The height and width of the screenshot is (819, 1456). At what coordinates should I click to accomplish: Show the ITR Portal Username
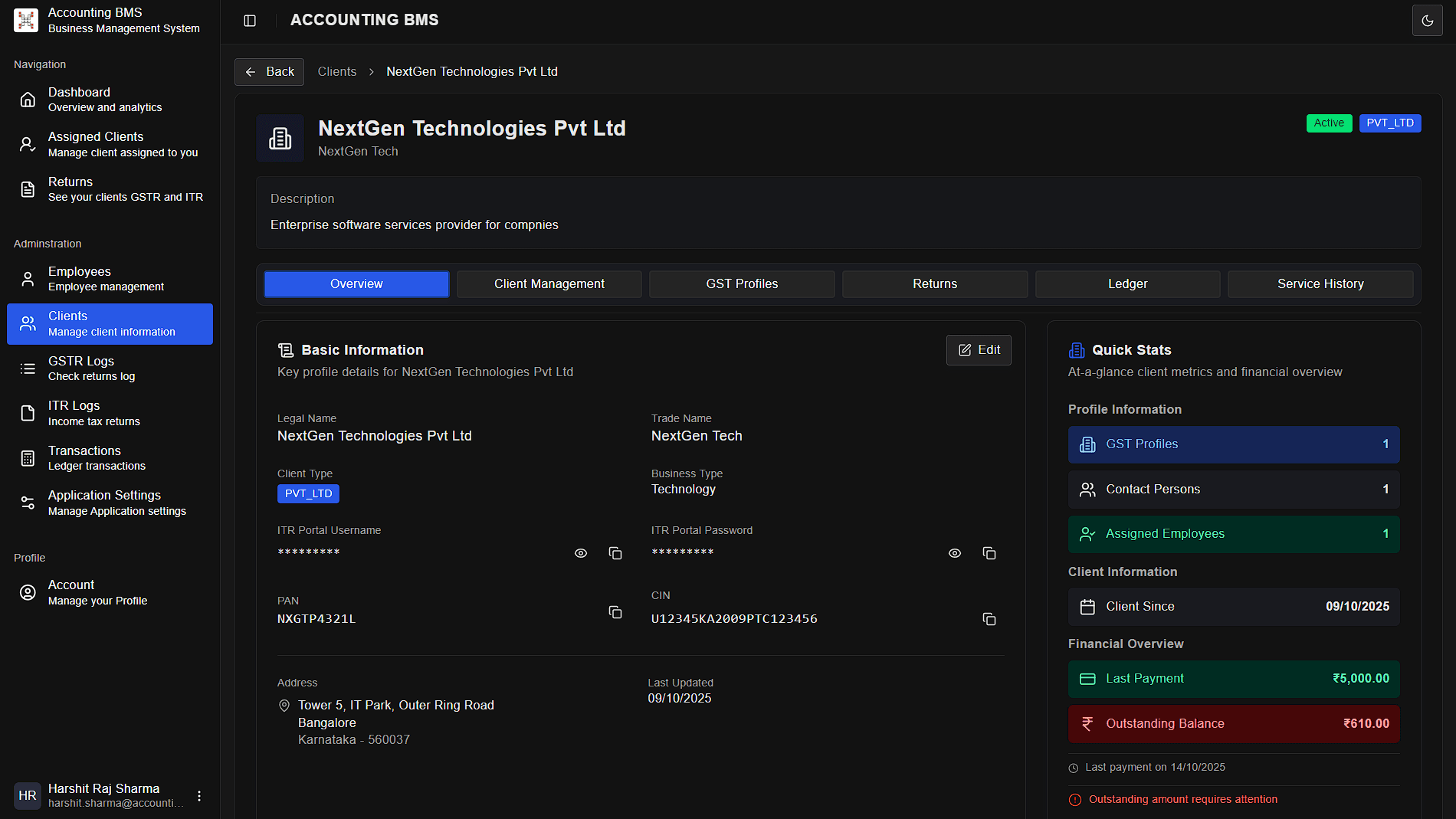click(581, 553)
